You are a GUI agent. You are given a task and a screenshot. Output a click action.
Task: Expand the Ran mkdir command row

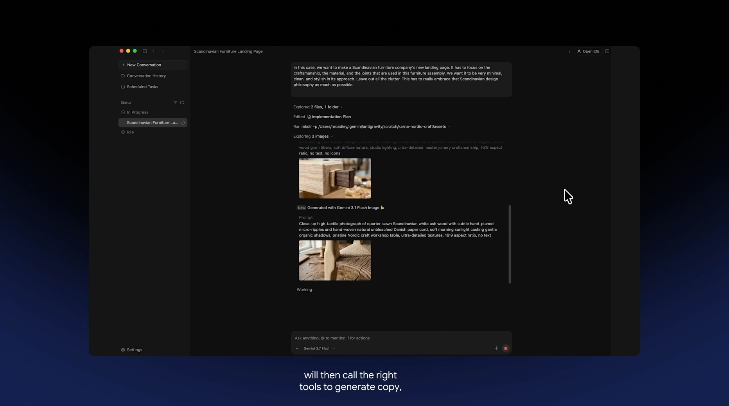point(371,126)
